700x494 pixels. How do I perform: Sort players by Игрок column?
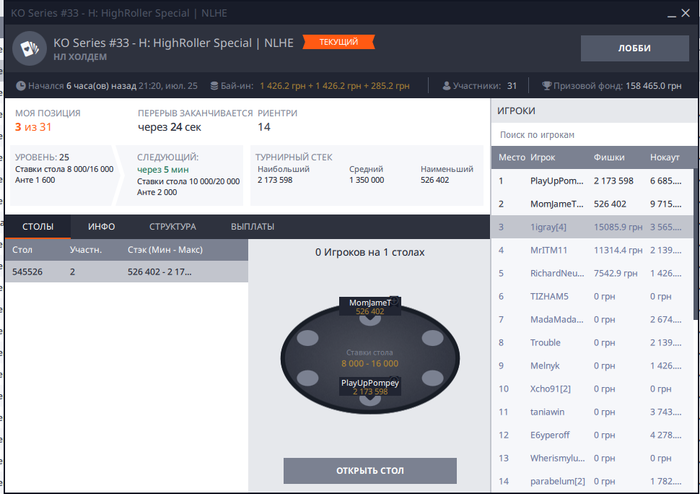(543, 158)
